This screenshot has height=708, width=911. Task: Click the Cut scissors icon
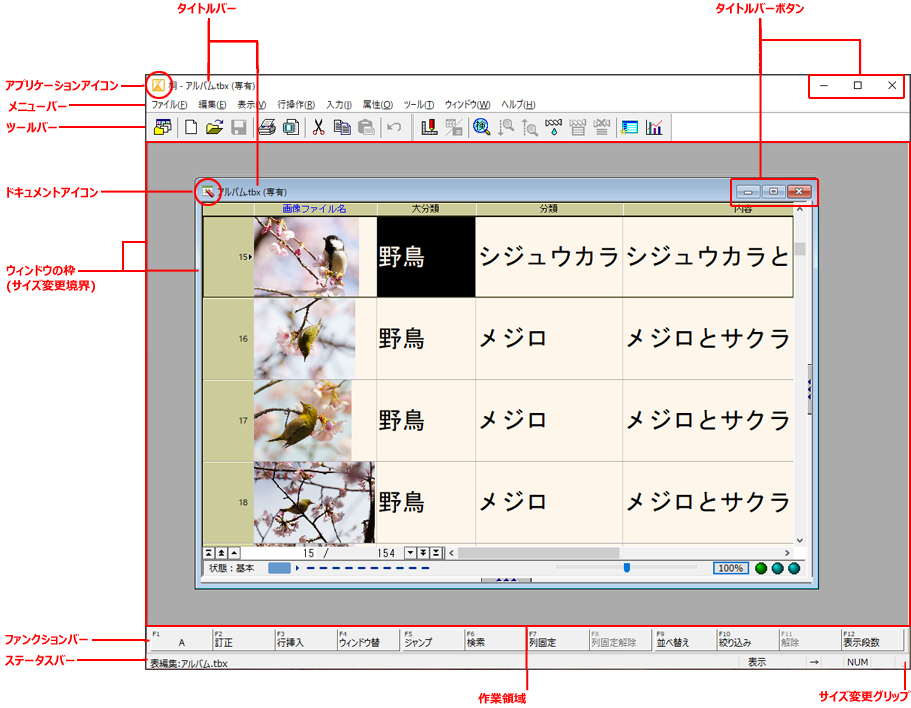(318, 128)
